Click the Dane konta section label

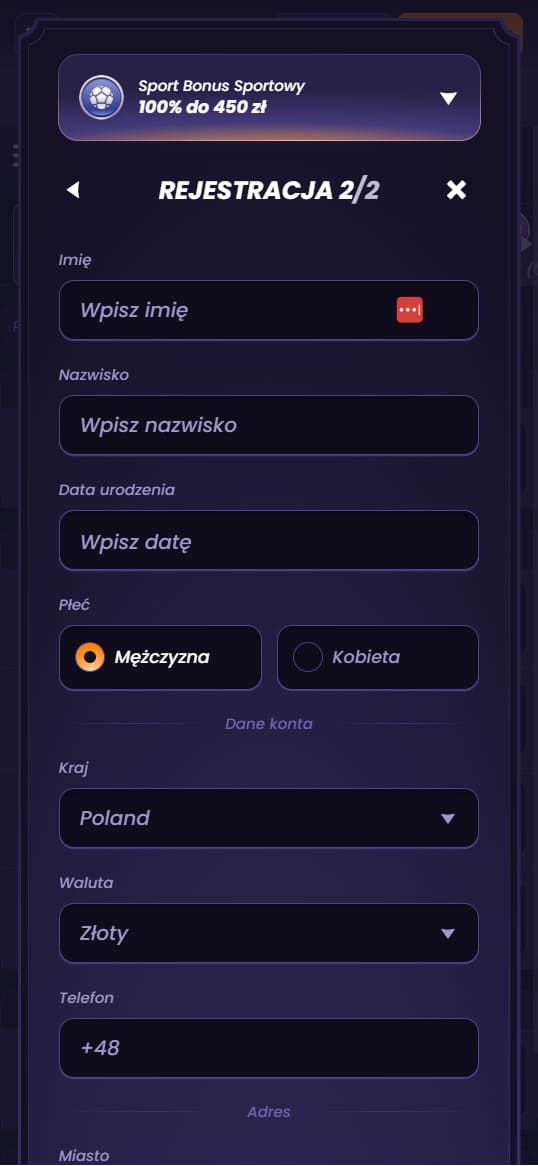pyautogui.click(x=269, y=724)
